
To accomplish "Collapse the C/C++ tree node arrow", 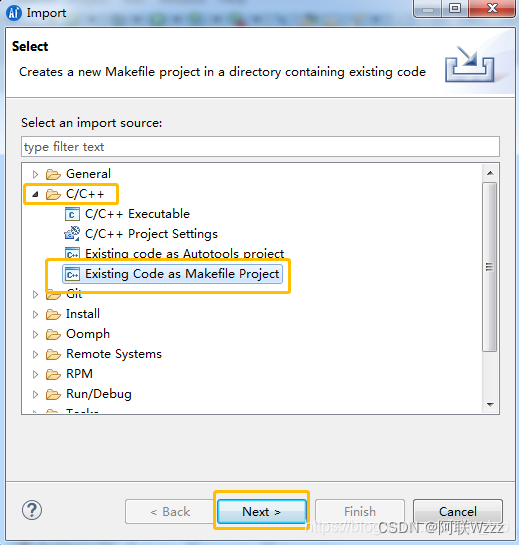I will [x=35, y=194].
